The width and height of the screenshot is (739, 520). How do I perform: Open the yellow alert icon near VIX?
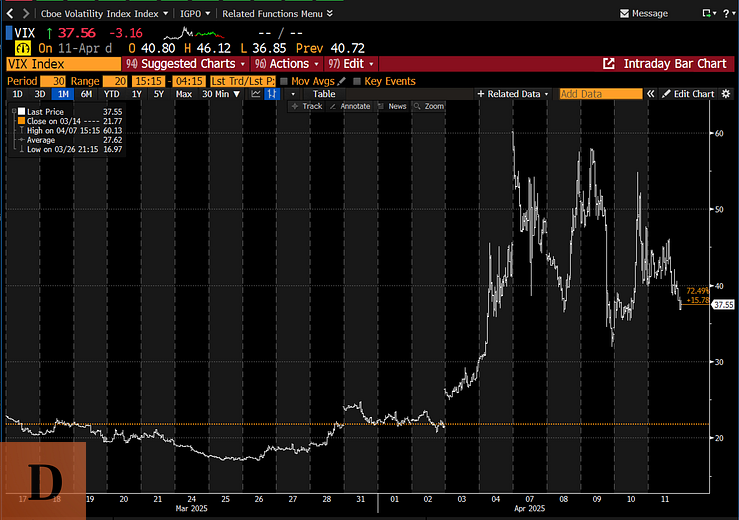tap(23, 48)
